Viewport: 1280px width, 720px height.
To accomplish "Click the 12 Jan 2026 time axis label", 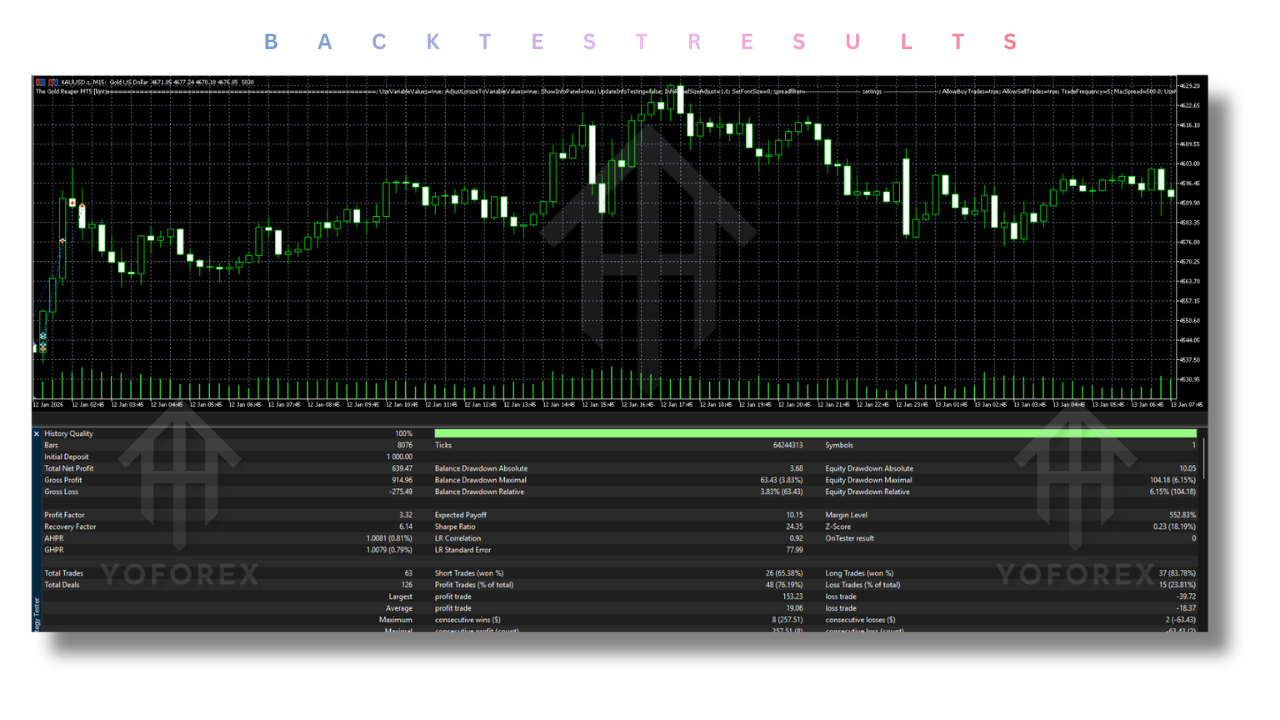I will [x=49, y=405].
